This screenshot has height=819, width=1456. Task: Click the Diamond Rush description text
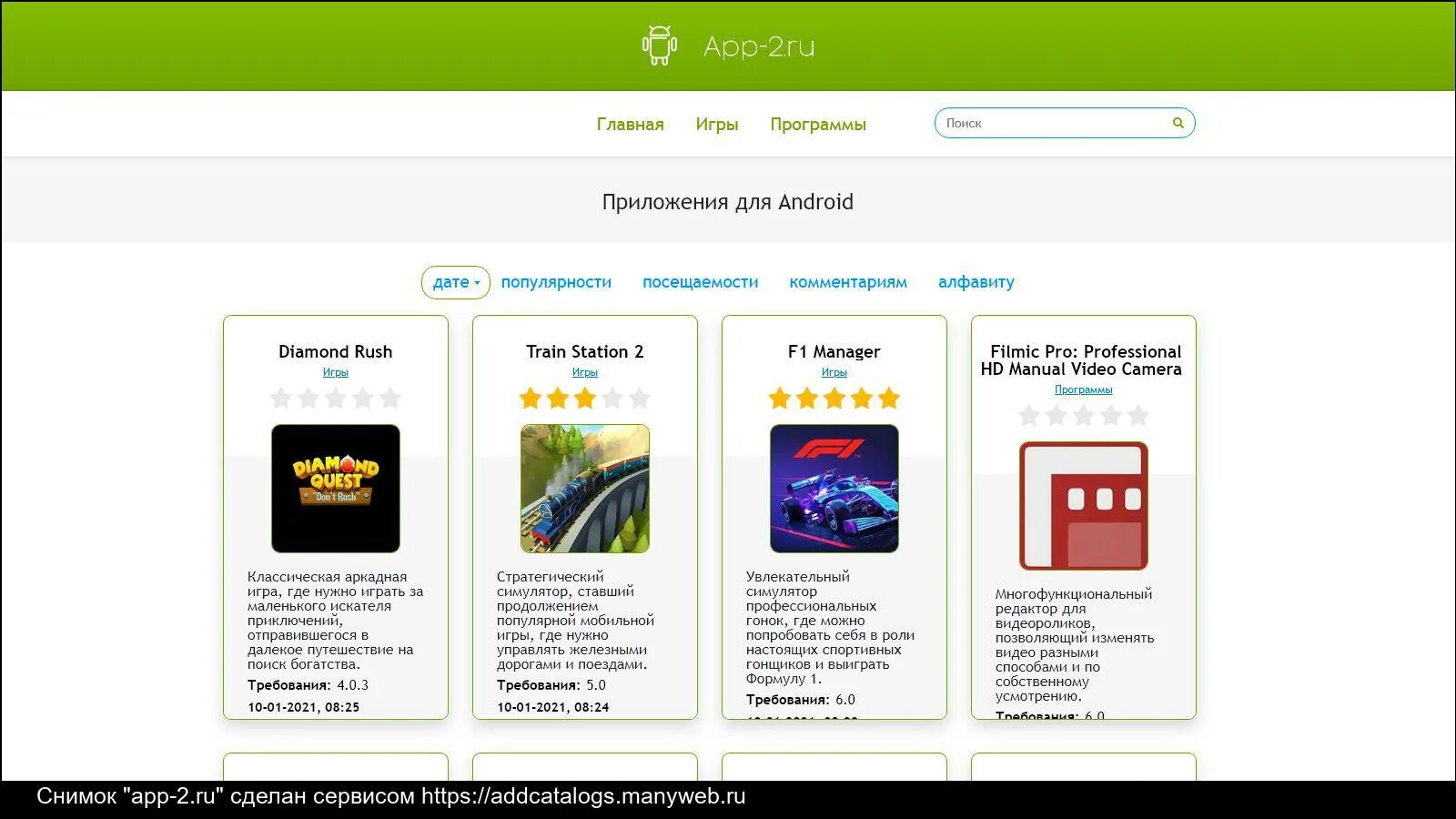336,621
